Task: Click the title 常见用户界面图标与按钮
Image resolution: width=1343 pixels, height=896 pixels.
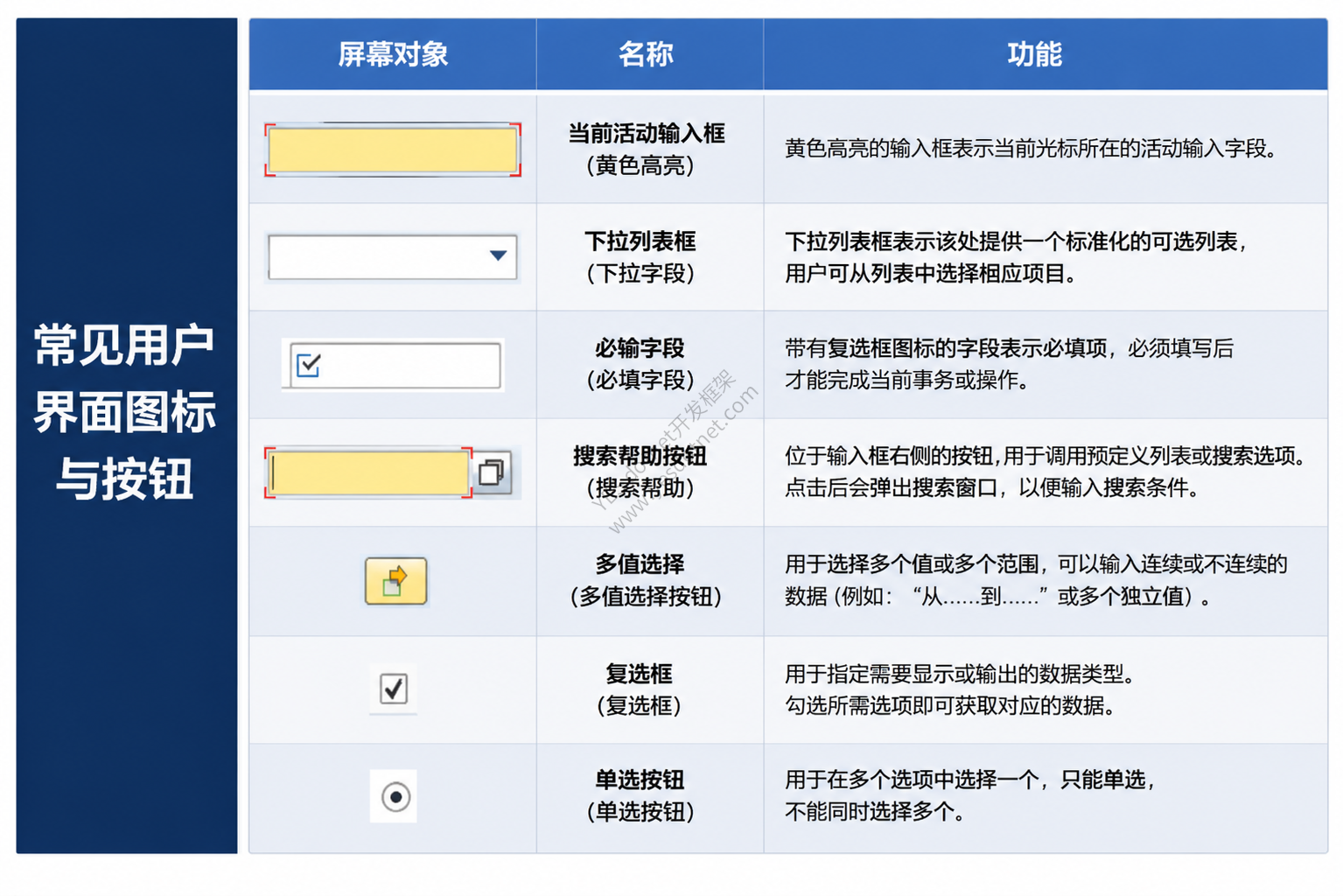Action: [x=124, y=412]
